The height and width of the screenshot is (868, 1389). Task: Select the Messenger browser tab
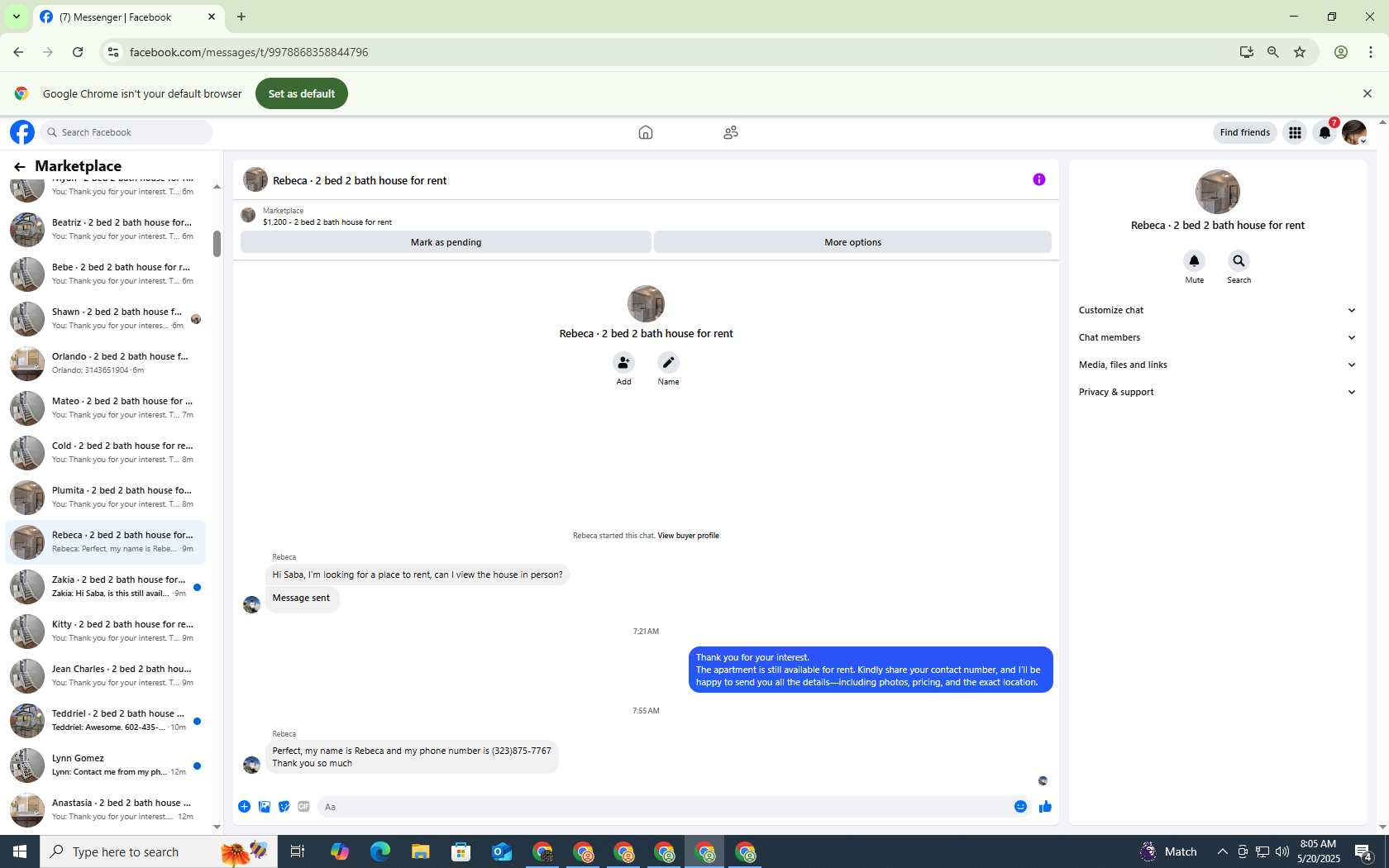point(128,17)
